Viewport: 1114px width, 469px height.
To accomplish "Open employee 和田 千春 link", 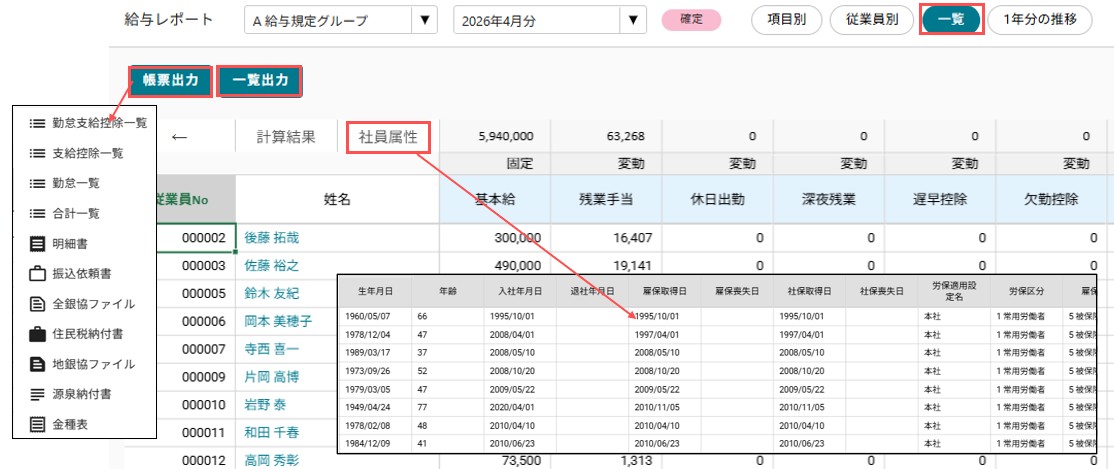I will (271, 433).
